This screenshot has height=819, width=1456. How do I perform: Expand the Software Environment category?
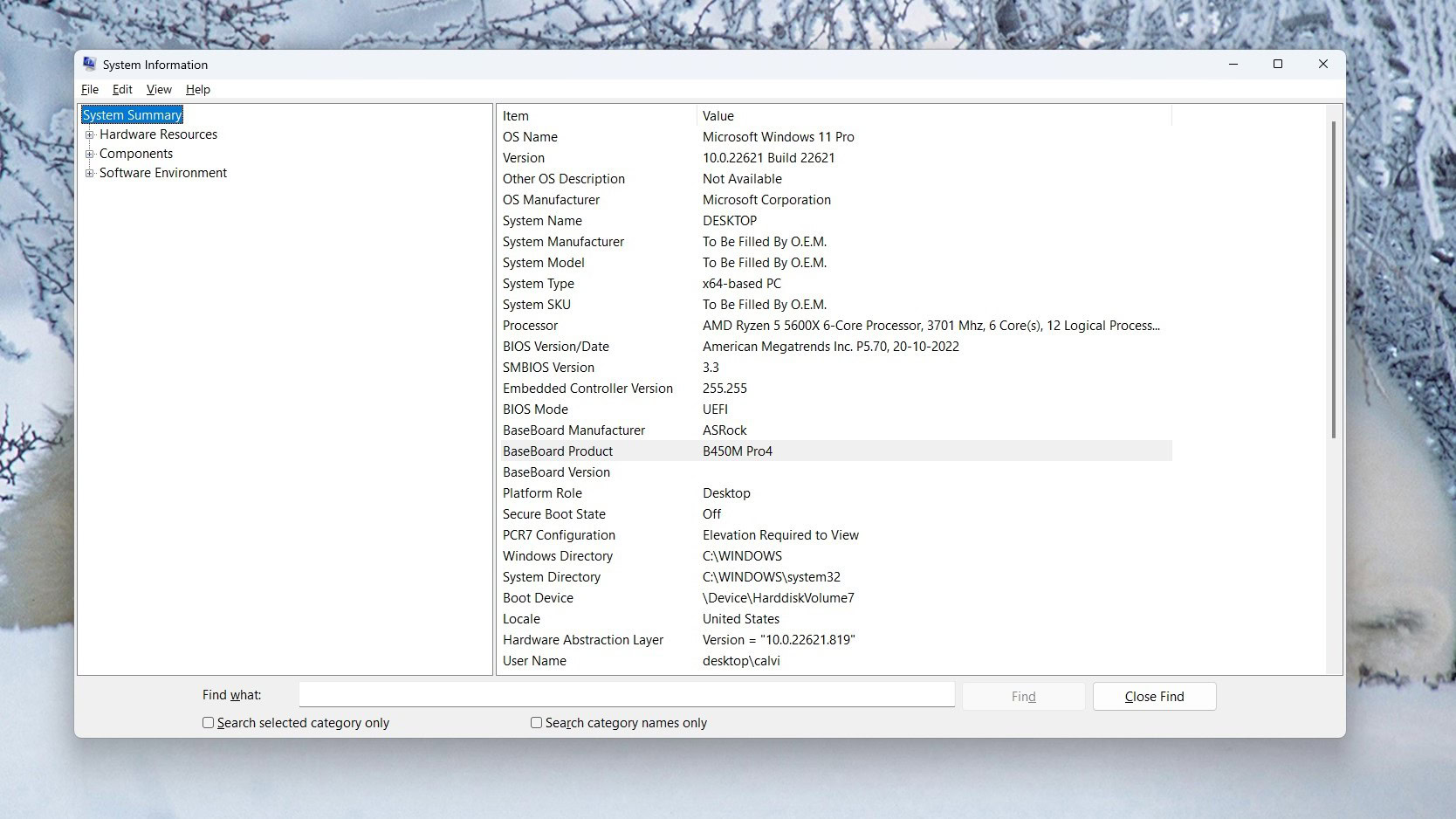[x=89, y=173]
